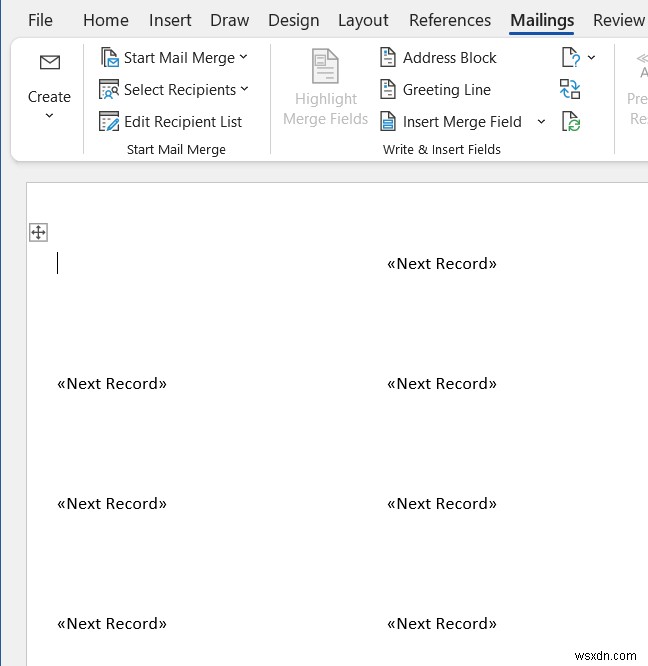The height and width of the screenshot is (666, 648).
Task: Click the Create label text
Action: [x=49, y=97]
